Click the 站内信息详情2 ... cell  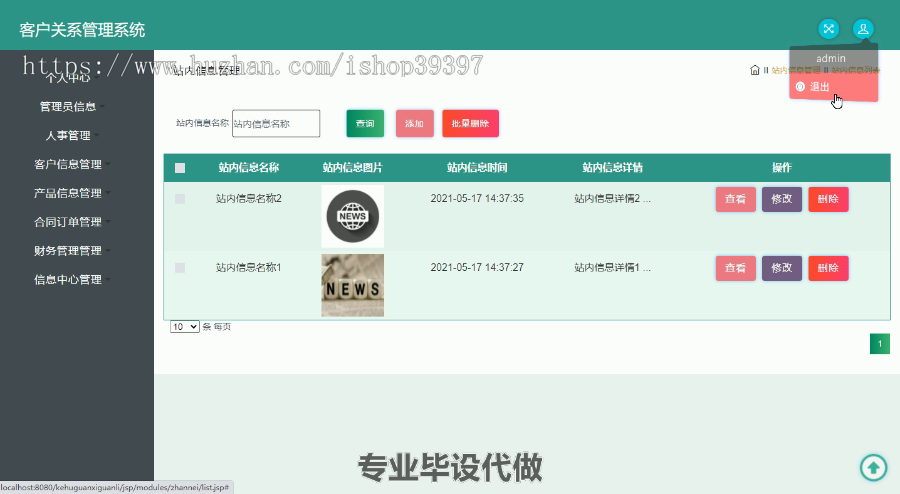coord(612,199)
